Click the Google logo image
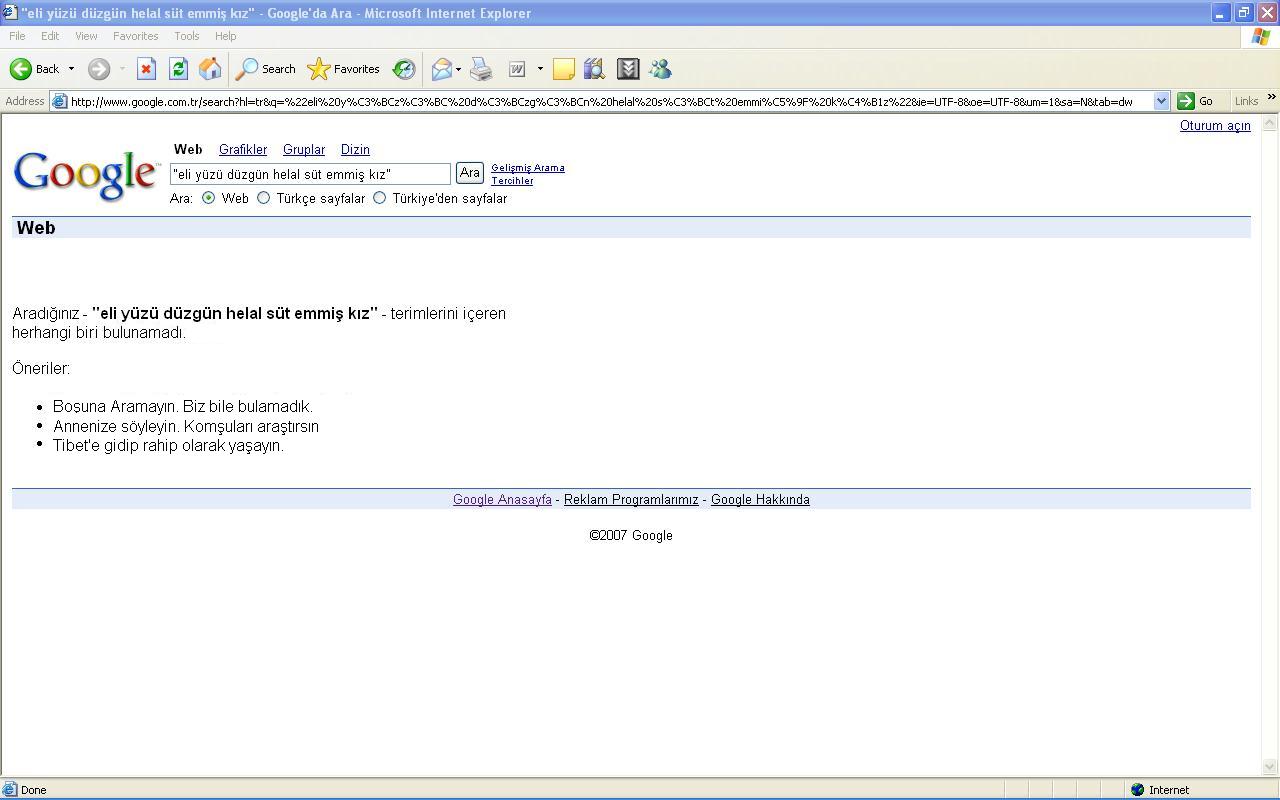1280x800 pixels. 86,176
